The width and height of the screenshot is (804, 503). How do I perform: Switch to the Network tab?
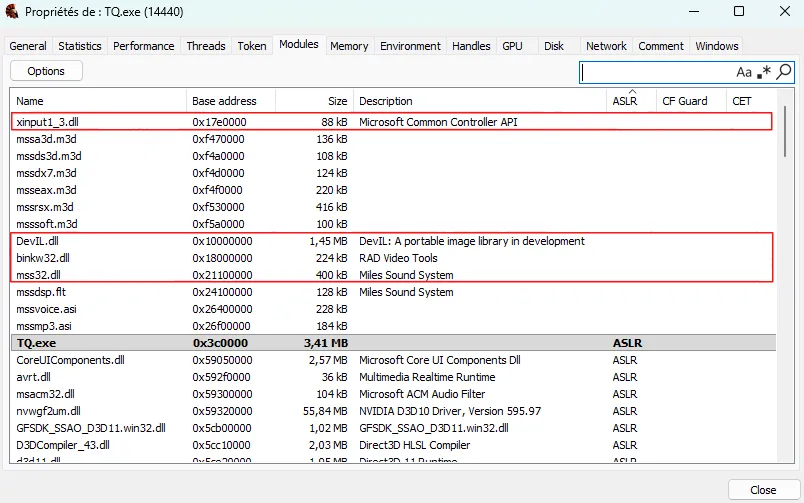click(x=606, y=46)
